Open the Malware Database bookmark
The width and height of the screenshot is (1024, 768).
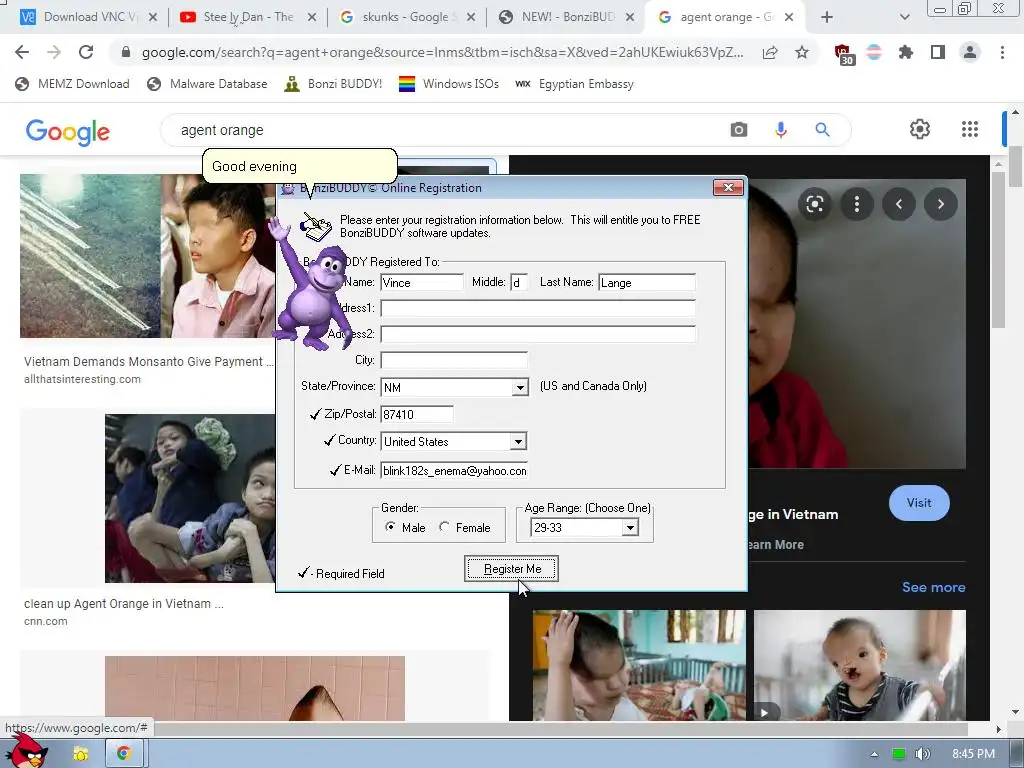207,84
